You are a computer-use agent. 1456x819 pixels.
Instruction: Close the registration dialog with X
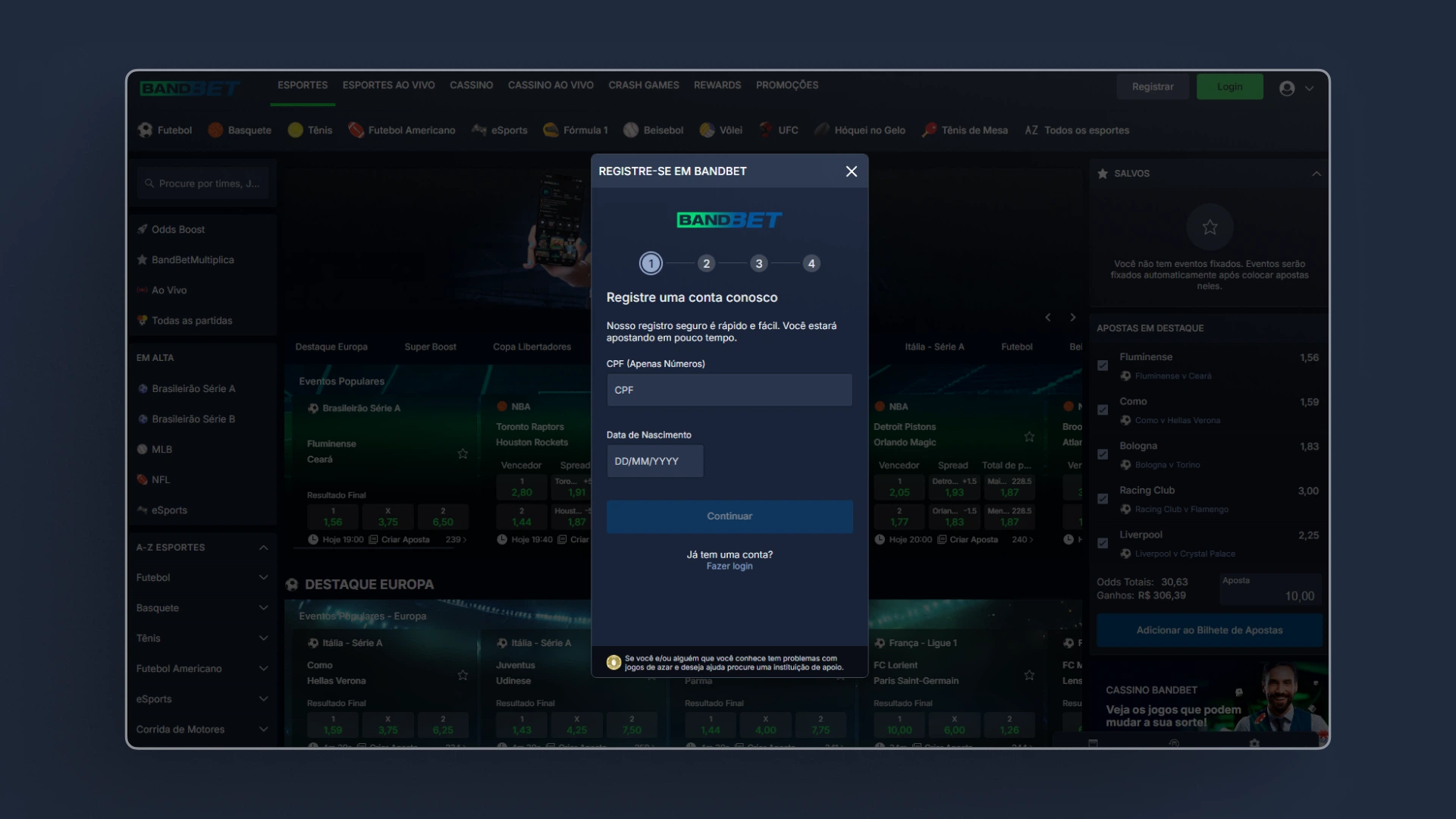click(852, 171)
